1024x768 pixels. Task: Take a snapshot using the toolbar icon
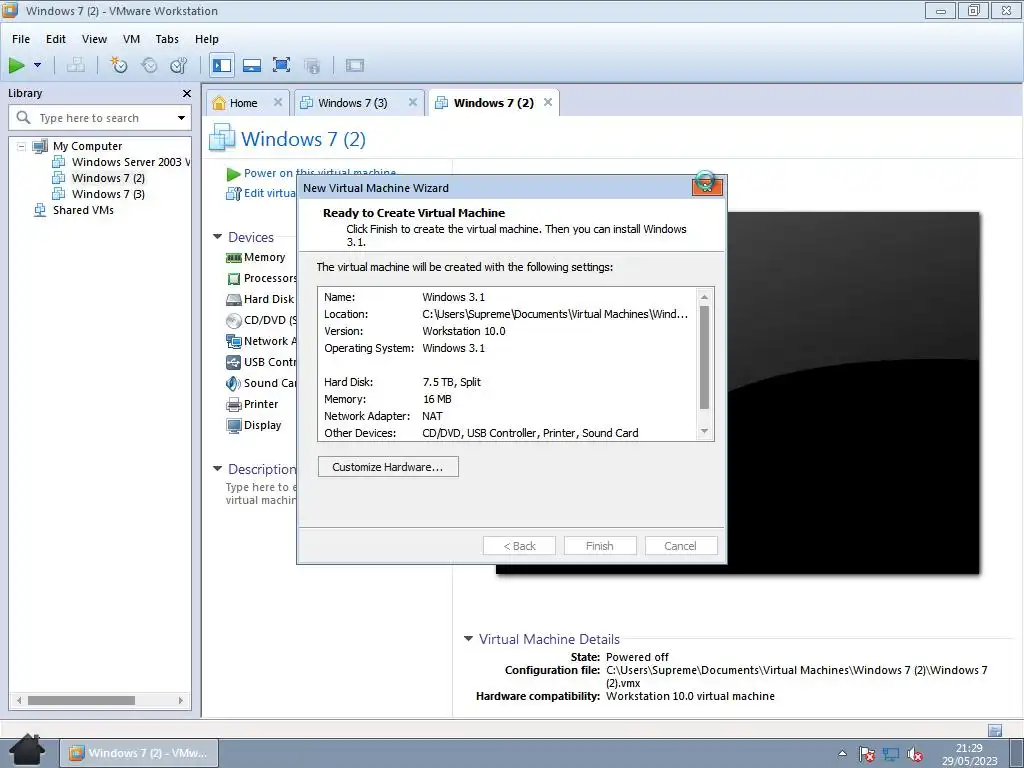coord(119,65)
